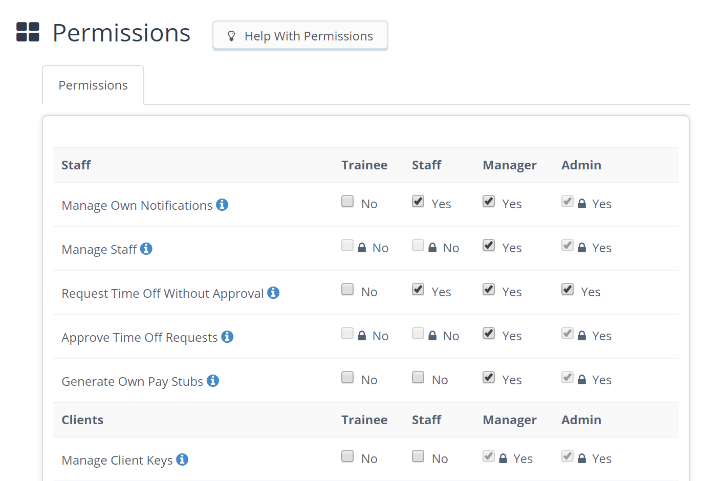
Task: Enable Request Time Off Without Approval for Trainee
Action: [x=348, y=289]
